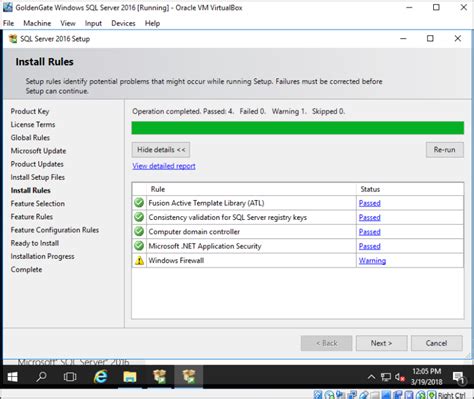Open the VirtualBox Help menu

(152, 23)
